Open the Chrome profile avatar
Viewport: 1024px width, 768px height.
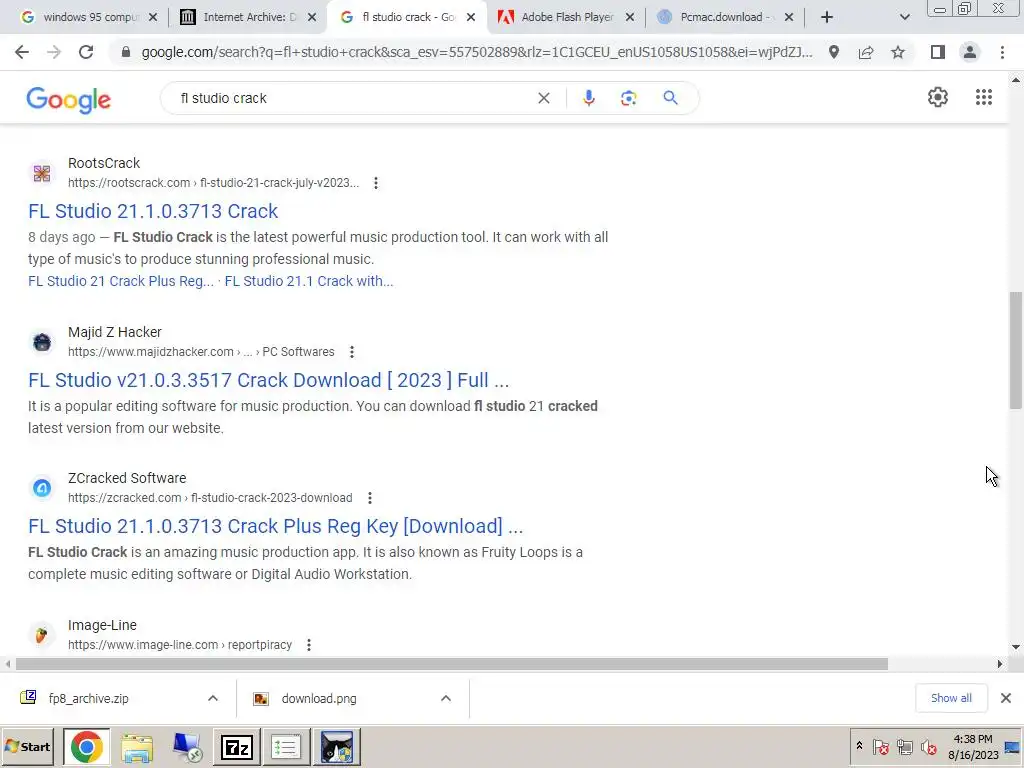click(970, 52)
